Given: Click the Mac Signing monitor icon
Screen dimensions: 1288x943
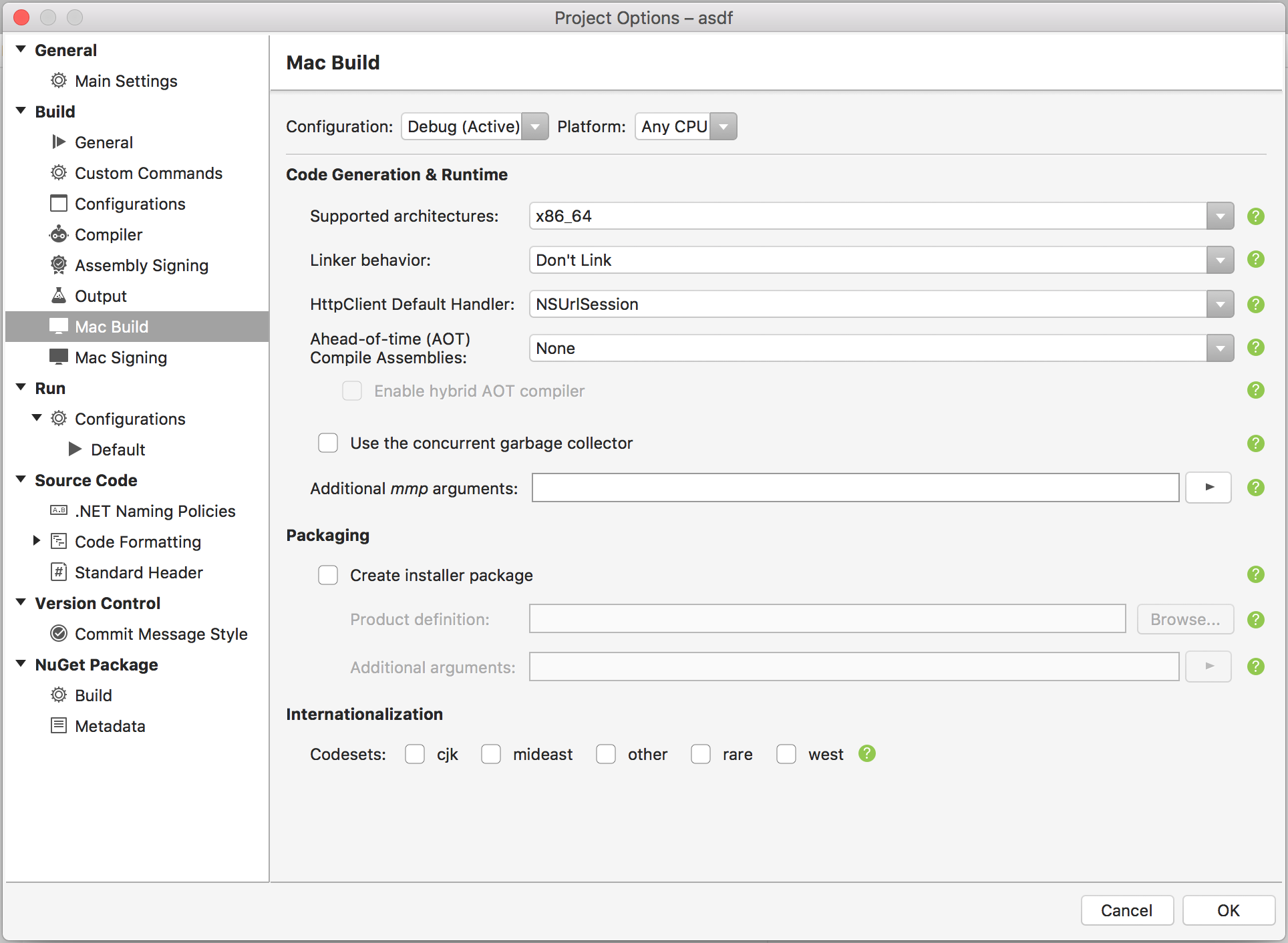Looking at the screenshot, I should tap(59, 357).
